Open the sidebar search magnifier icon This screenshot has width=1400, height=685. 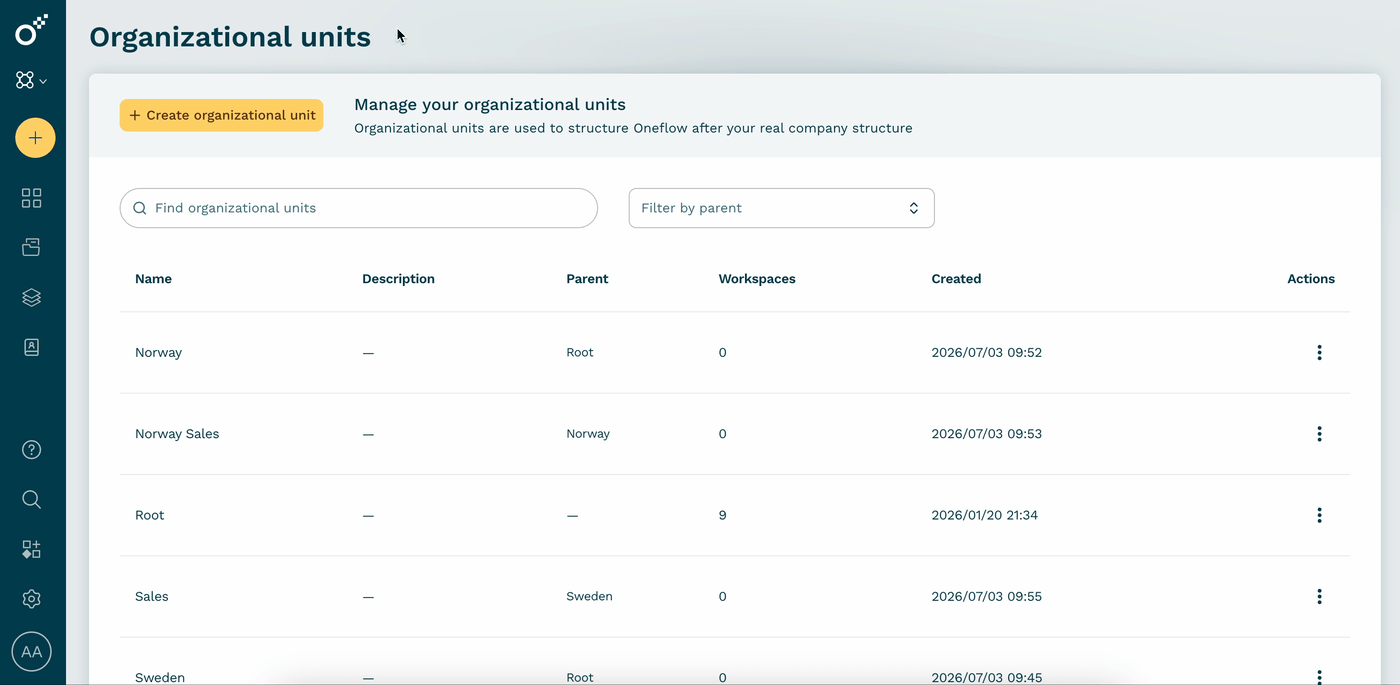32,499
